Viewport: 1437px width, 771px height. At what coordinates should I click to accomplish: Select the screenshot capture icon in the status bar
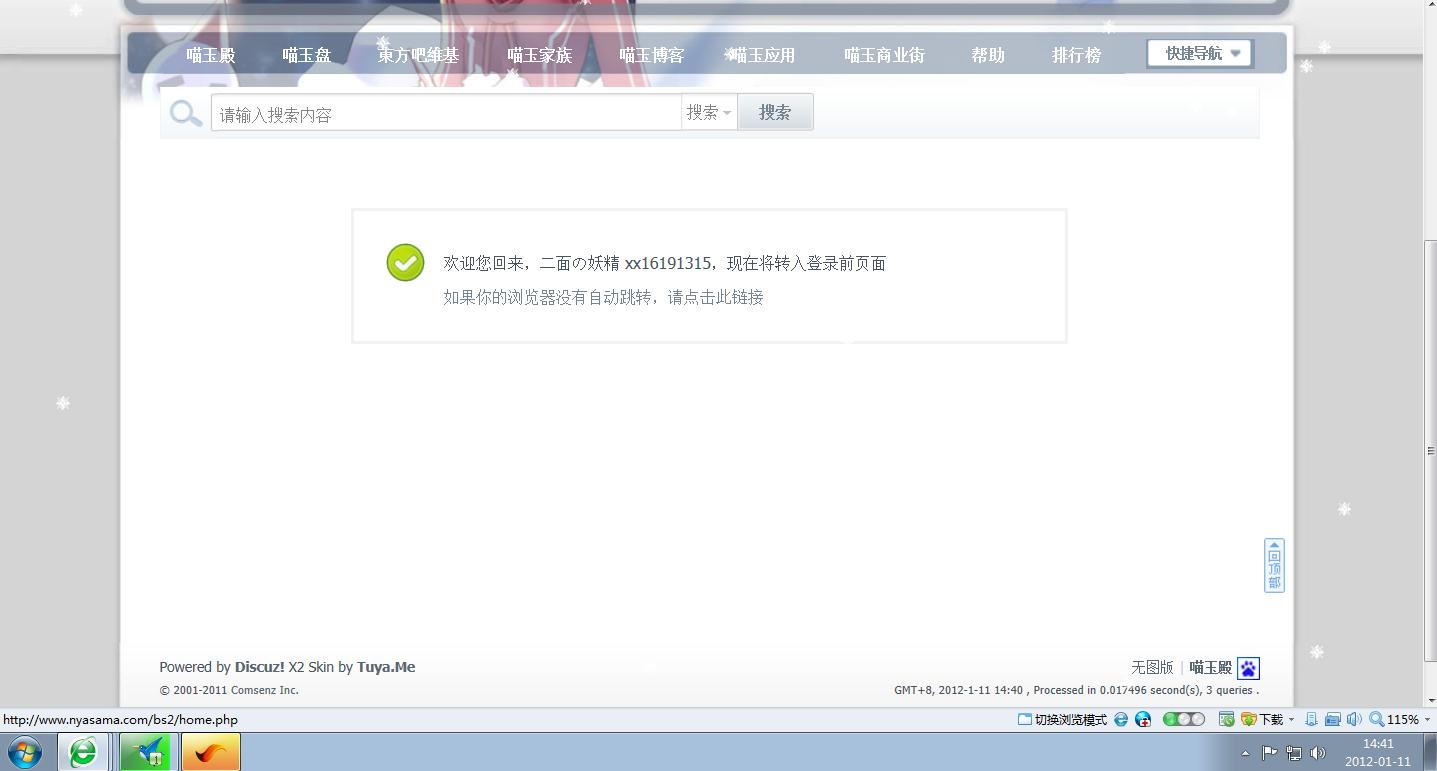tap(1227, 719)
